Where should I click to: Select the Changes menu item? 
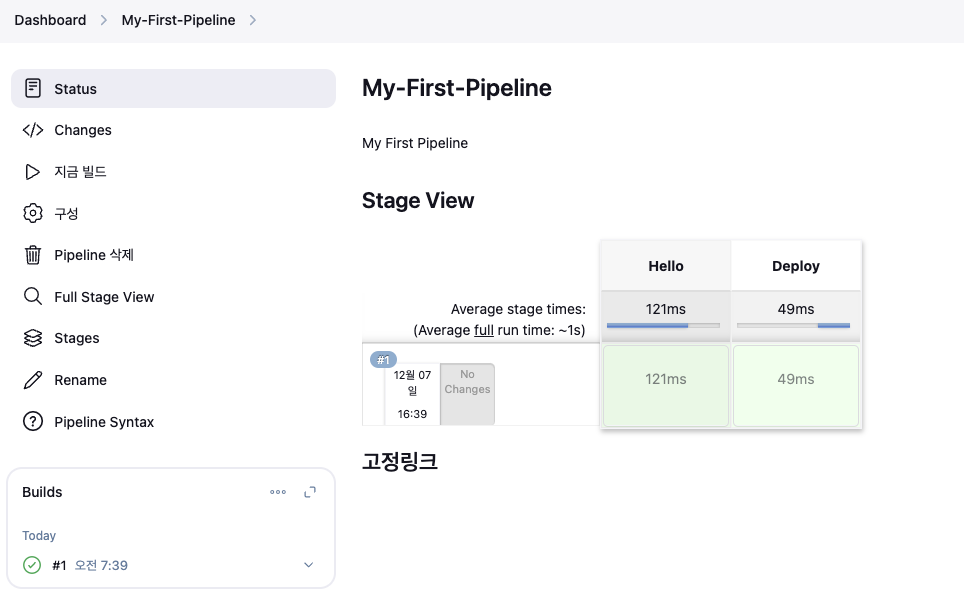pyautogui.click(x=83, y=130)
